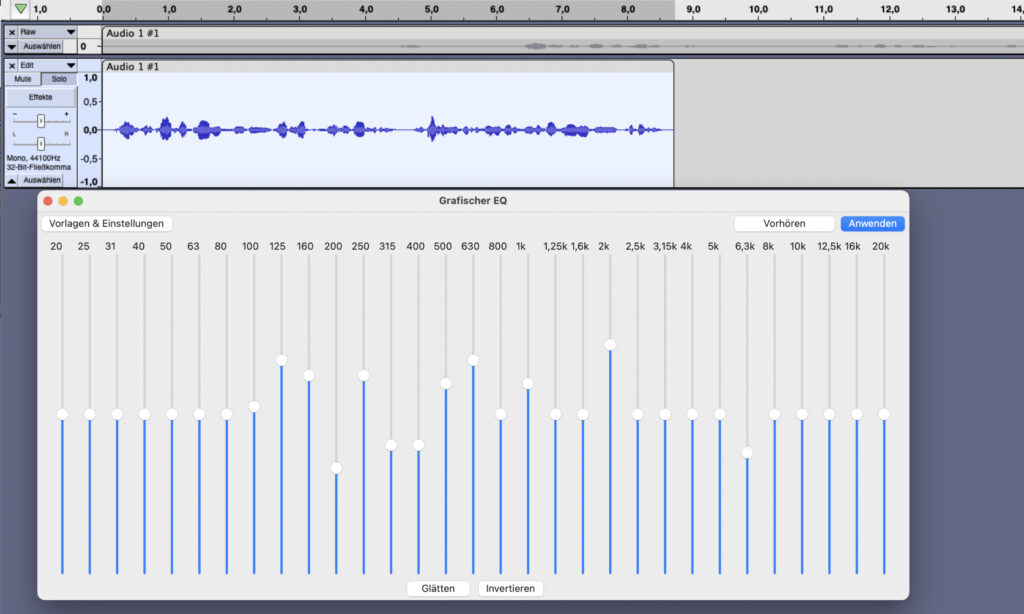Click Anwenden to apply the EQ
The height and width of the screenshot is (614, 1024).
(x=872, y=223)
